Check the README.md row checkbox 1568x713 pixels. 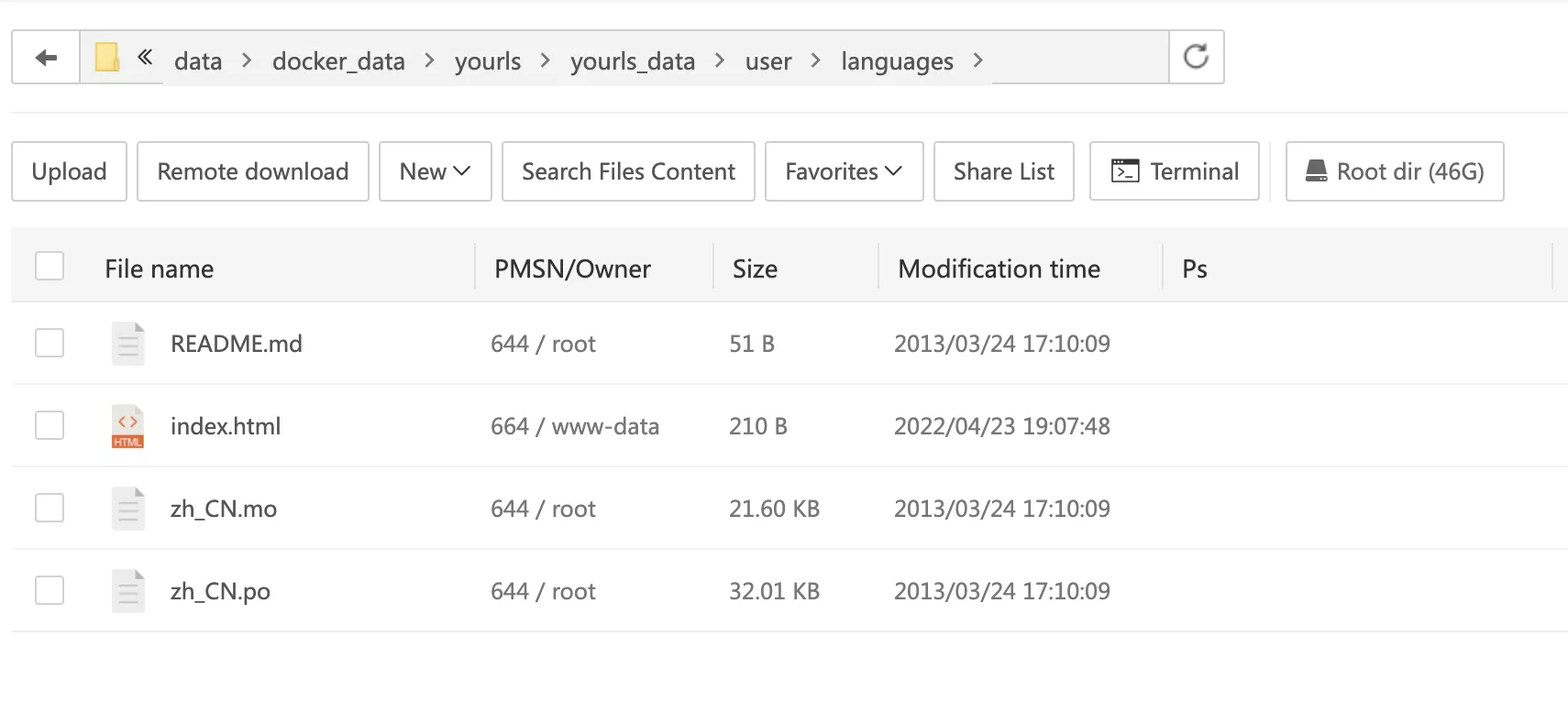coord(50,344)
